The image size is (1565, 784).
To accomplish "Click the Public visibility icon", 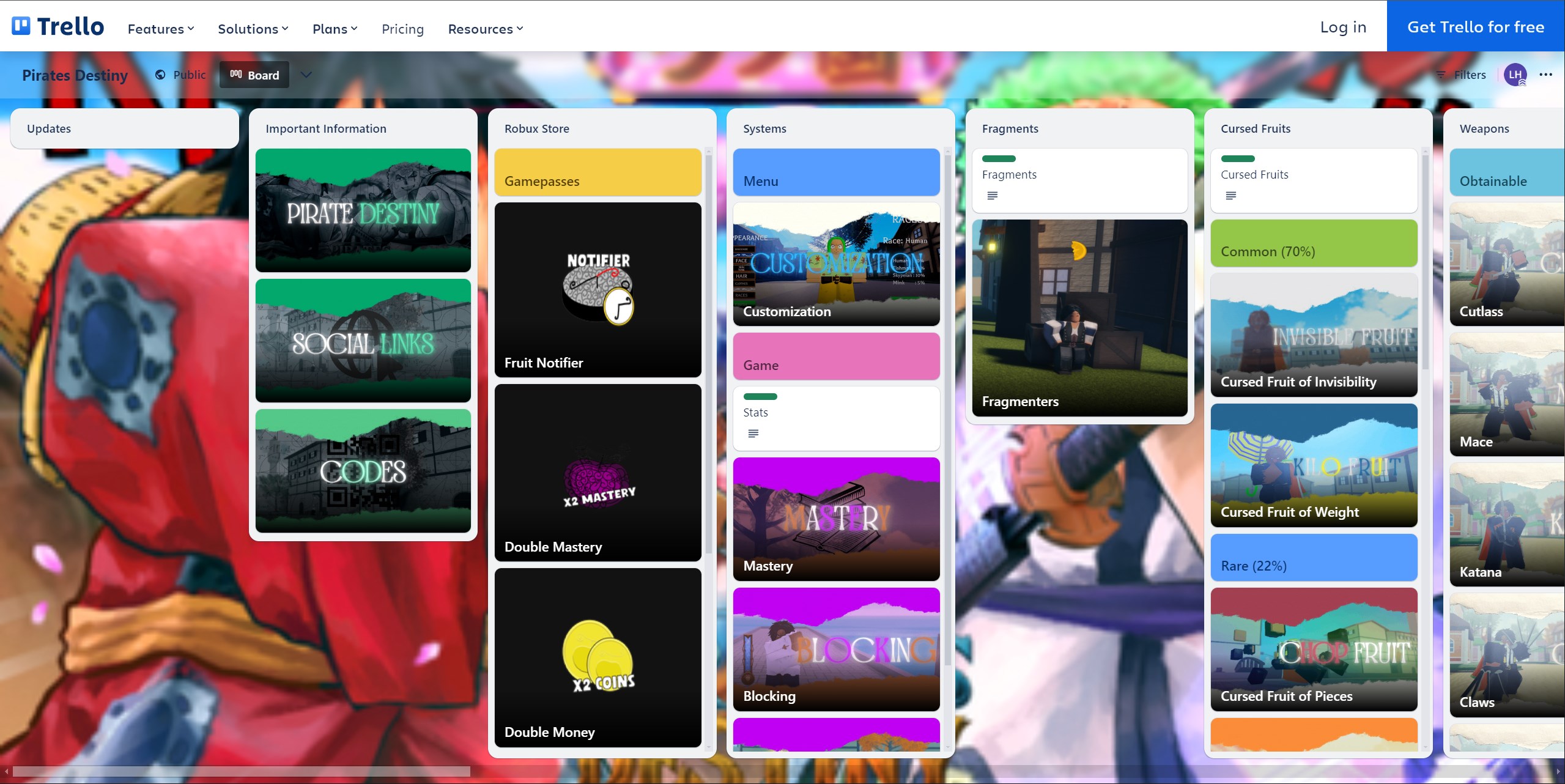I will tap(158, 75).
